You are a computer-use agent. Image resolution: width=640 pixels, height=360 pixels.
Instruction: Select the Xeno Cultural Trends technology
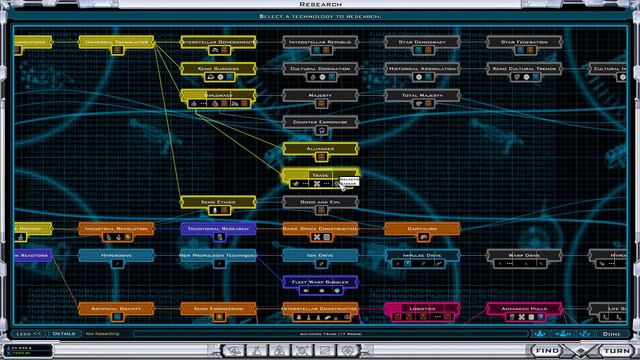[x=524, y=69]
